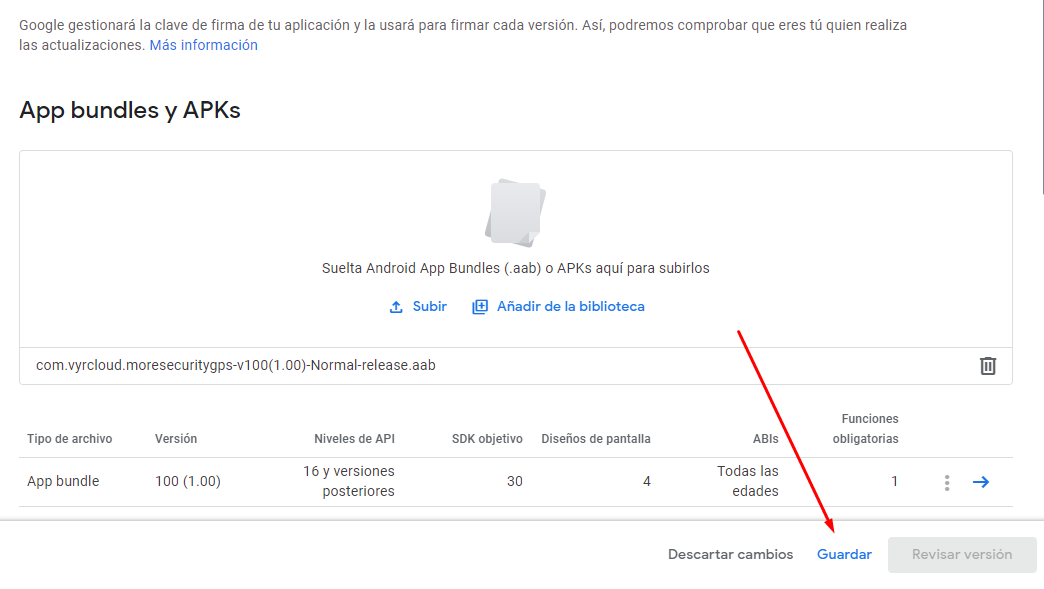
Task: Click the Niveles de API column header
Action: (354, 439)
